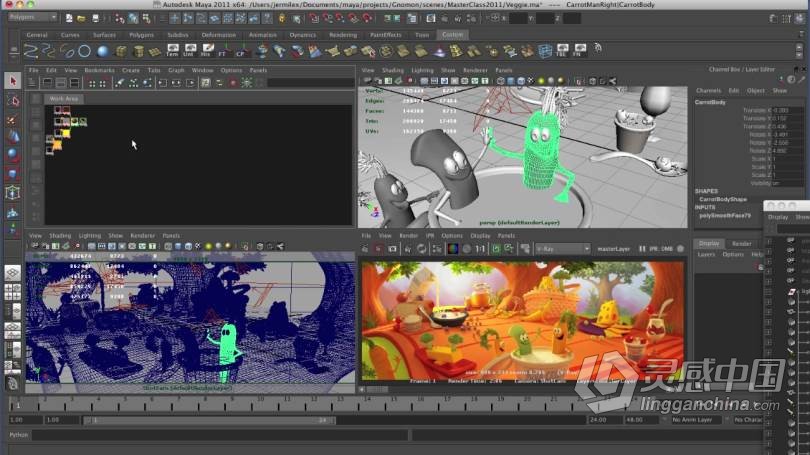Click the Python command line input field
The width and height of the screenshot is (810, 455).
click(221, 435)
